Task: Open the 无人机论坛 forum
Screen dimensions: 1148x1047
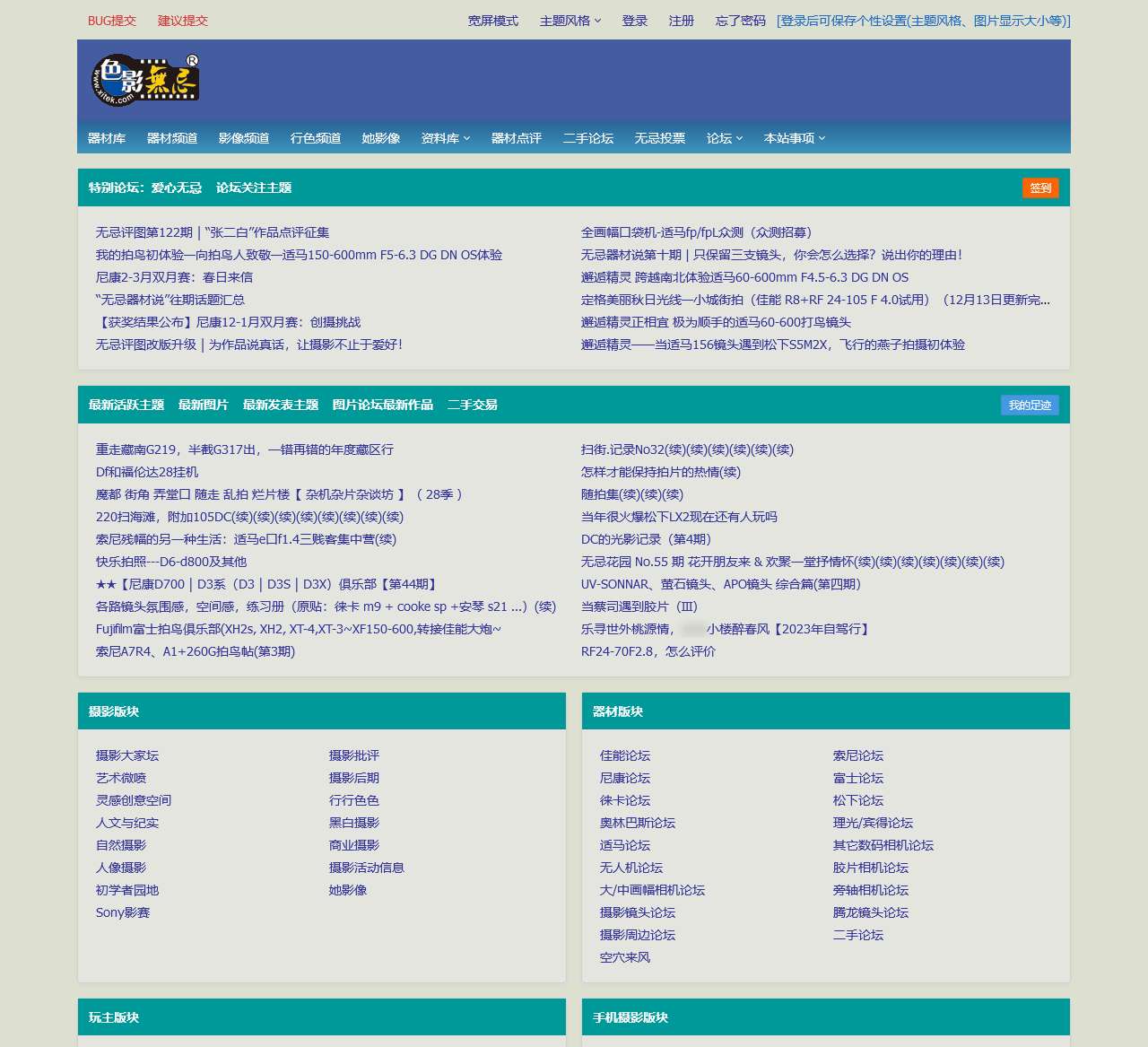Action: tap(631, 868)
